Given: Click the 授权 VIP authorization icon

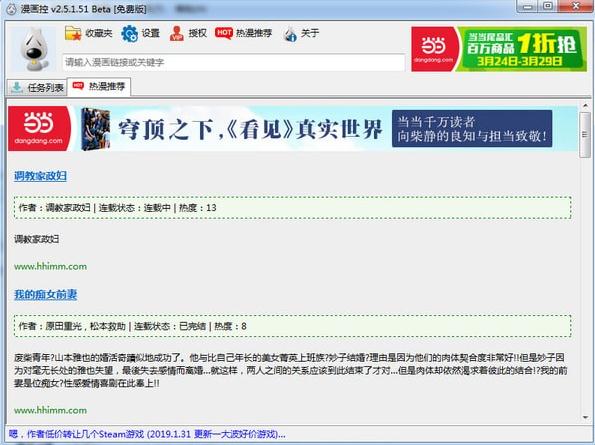Looking at the screenshot, I should (x=176, y=33).
